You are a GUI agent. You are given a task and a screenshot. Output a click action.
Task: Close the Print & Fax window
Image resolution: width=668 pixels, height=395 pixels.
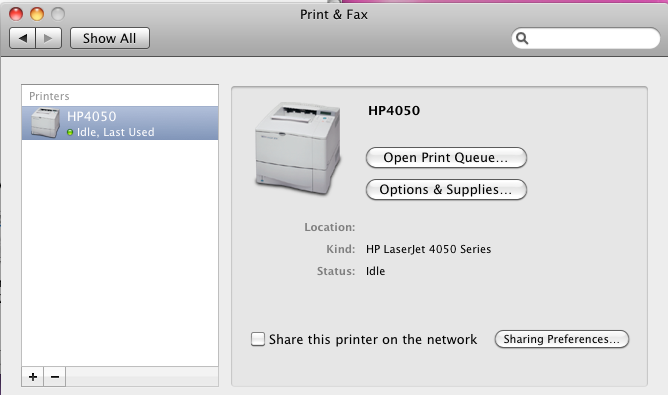pyautogui.click(x=16, y=14)
